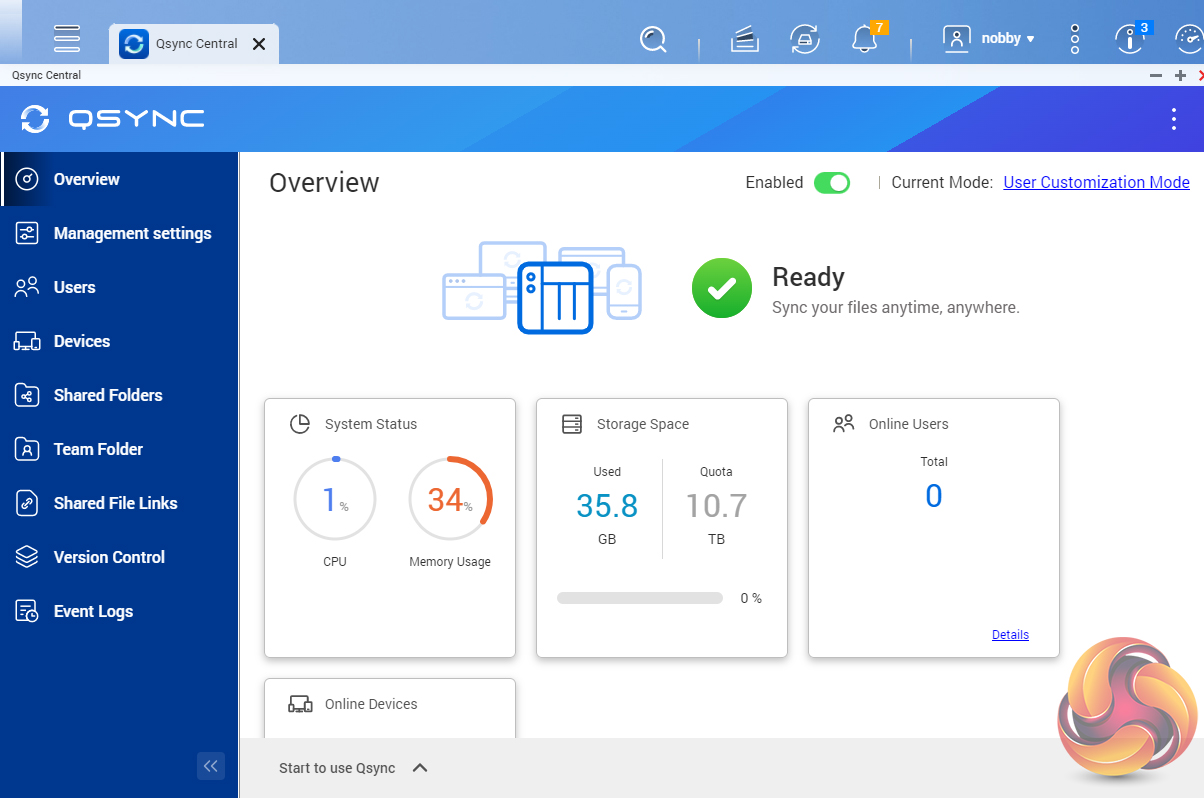Click the Storage Space usage progress bar
1204x798 pixels.
point(640,598)
